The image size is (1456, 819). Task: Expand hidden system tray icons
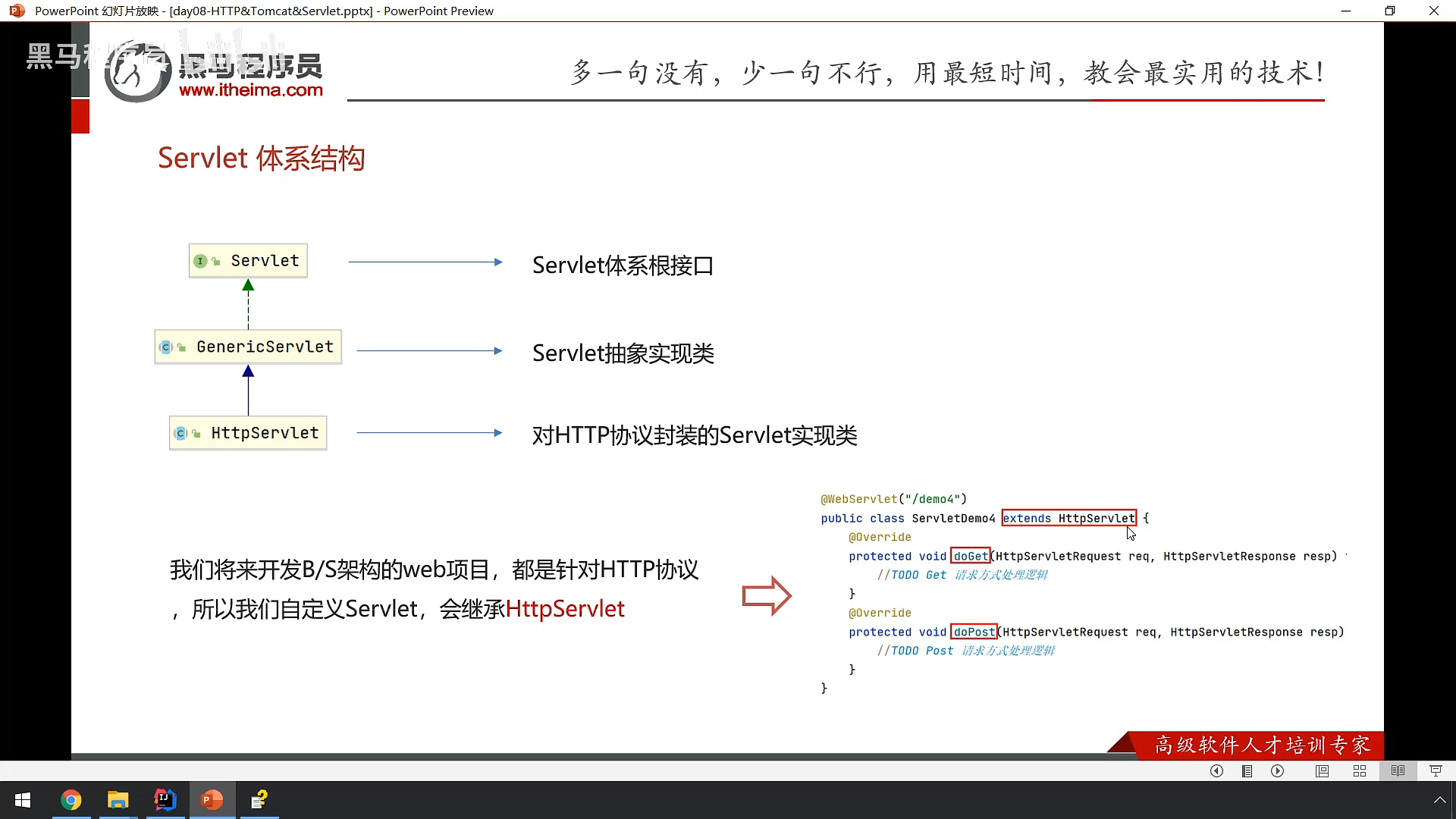click(1439, 800)
